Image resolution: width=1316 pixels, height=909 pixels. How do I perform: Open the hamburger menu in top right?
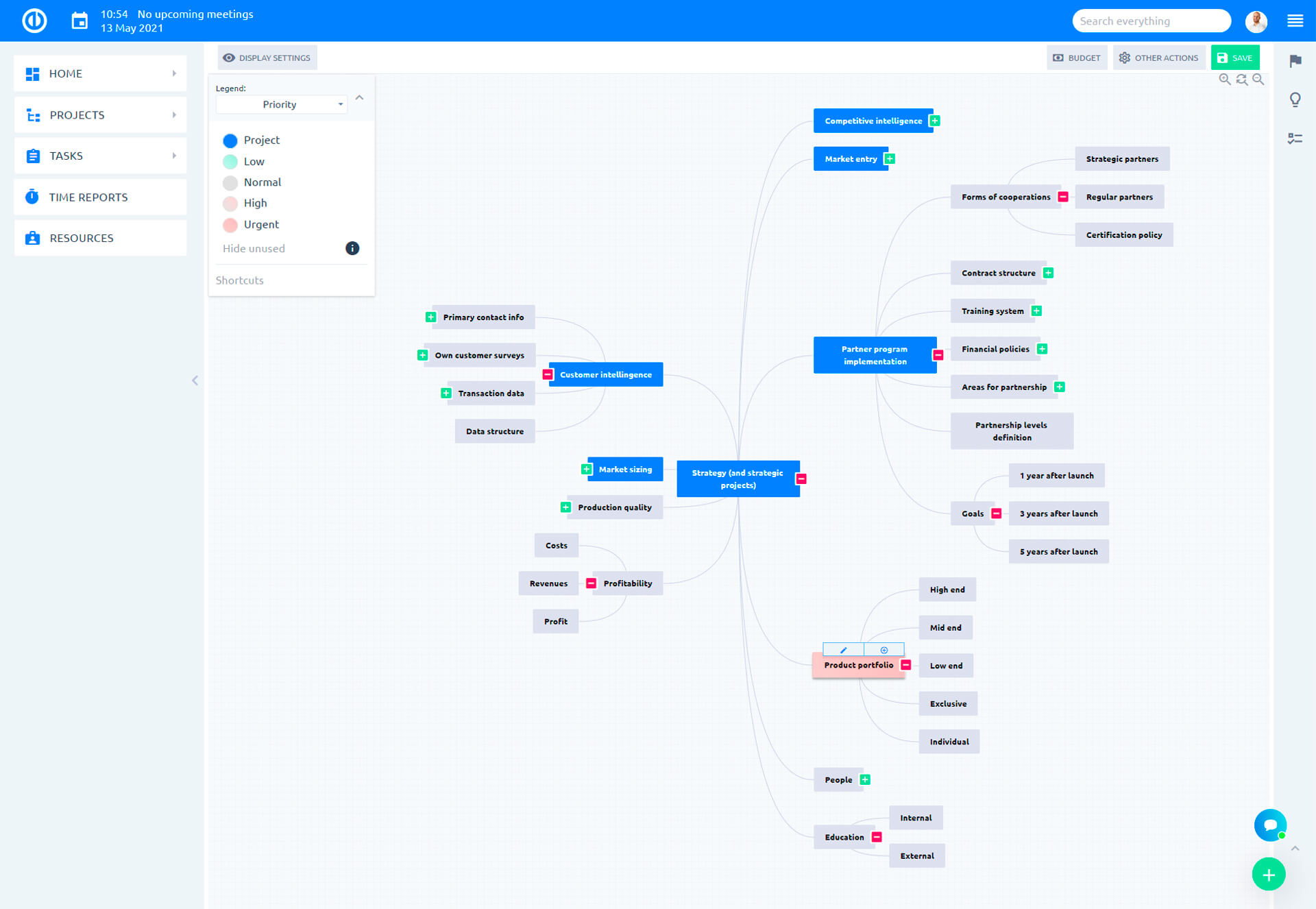click(x=1295, y=21)
